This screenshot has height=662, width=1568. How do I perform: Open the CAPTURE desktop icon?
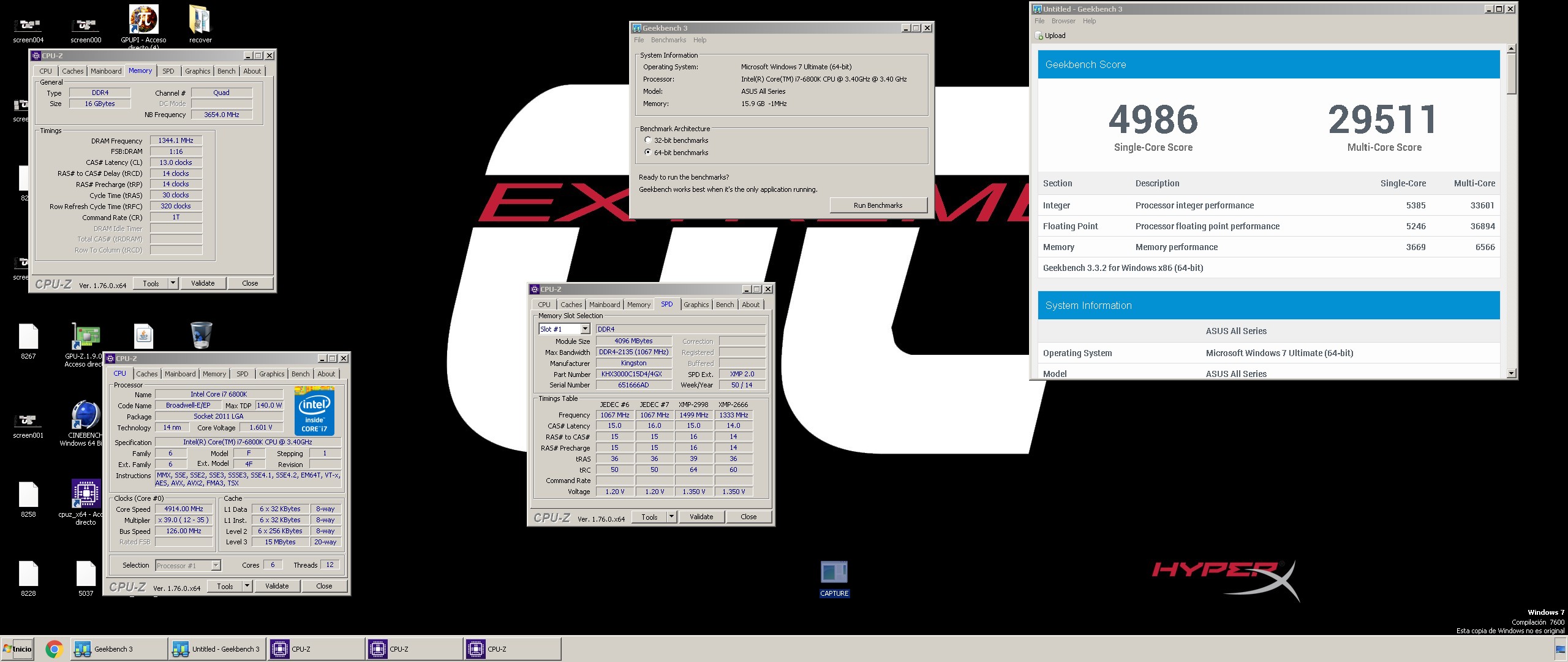[834, 578]
